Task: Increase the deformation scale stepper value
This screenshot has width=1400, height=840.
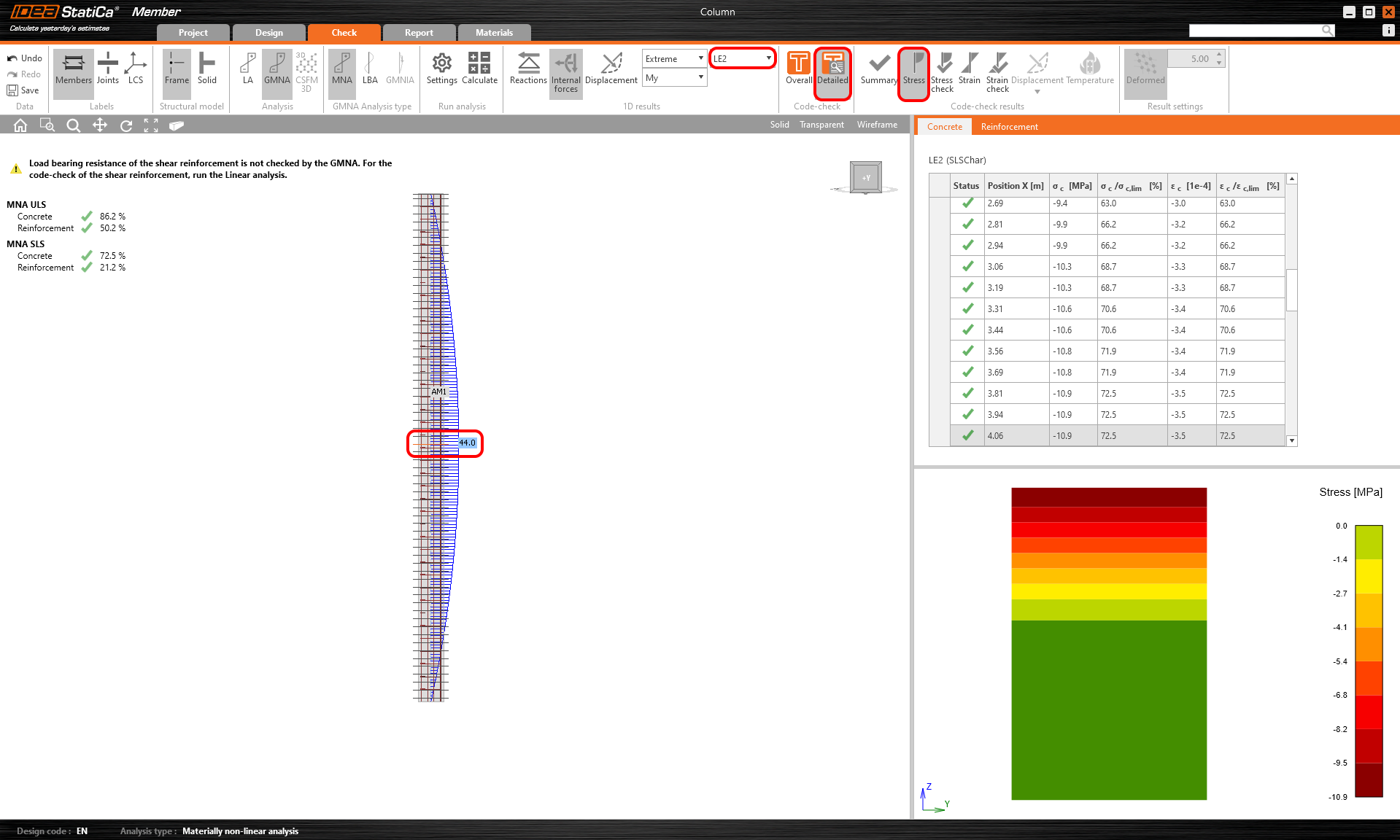Action: 1219,54
